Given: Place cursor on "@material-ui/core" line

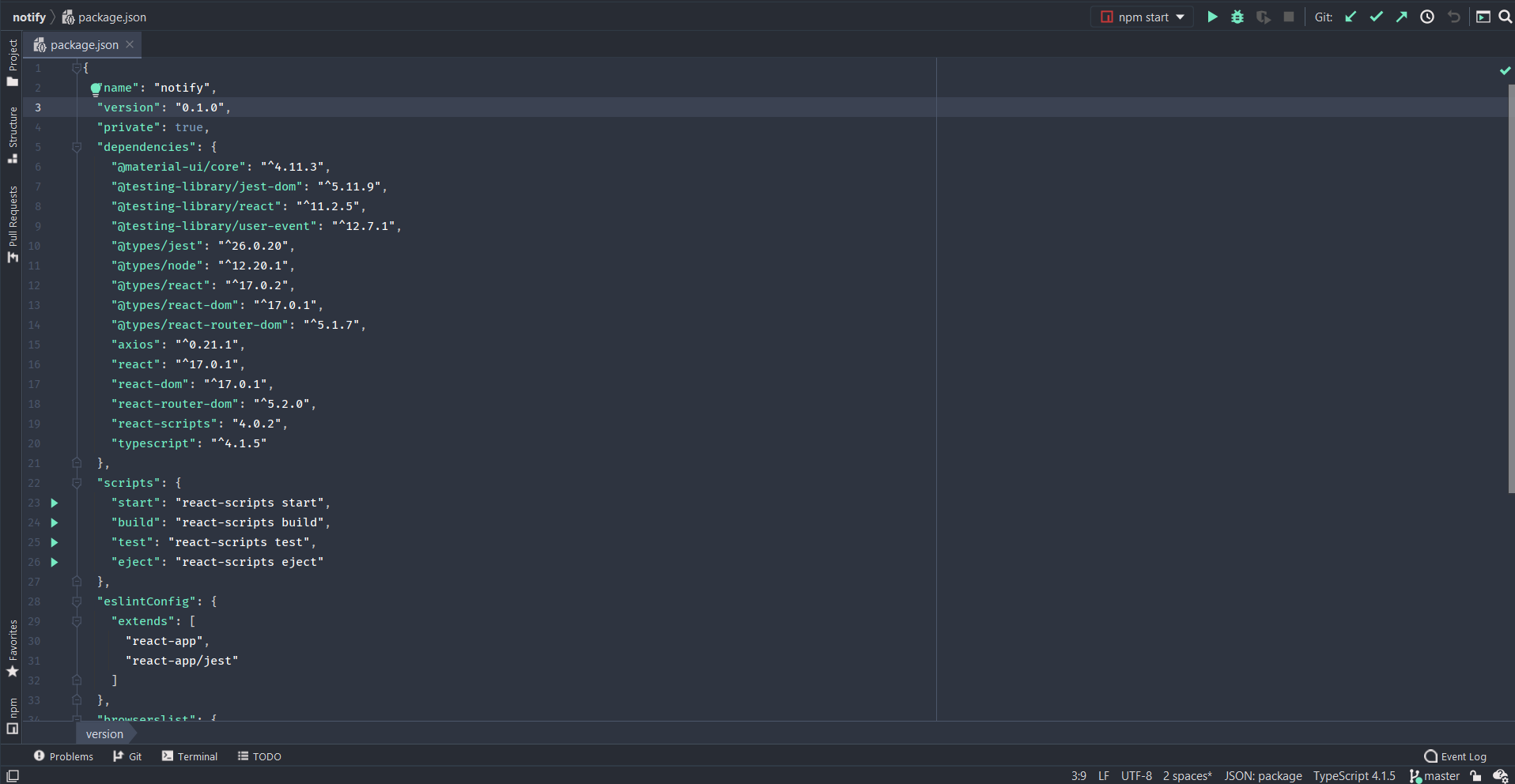Looking at the screenshot, I should point(221,167).
